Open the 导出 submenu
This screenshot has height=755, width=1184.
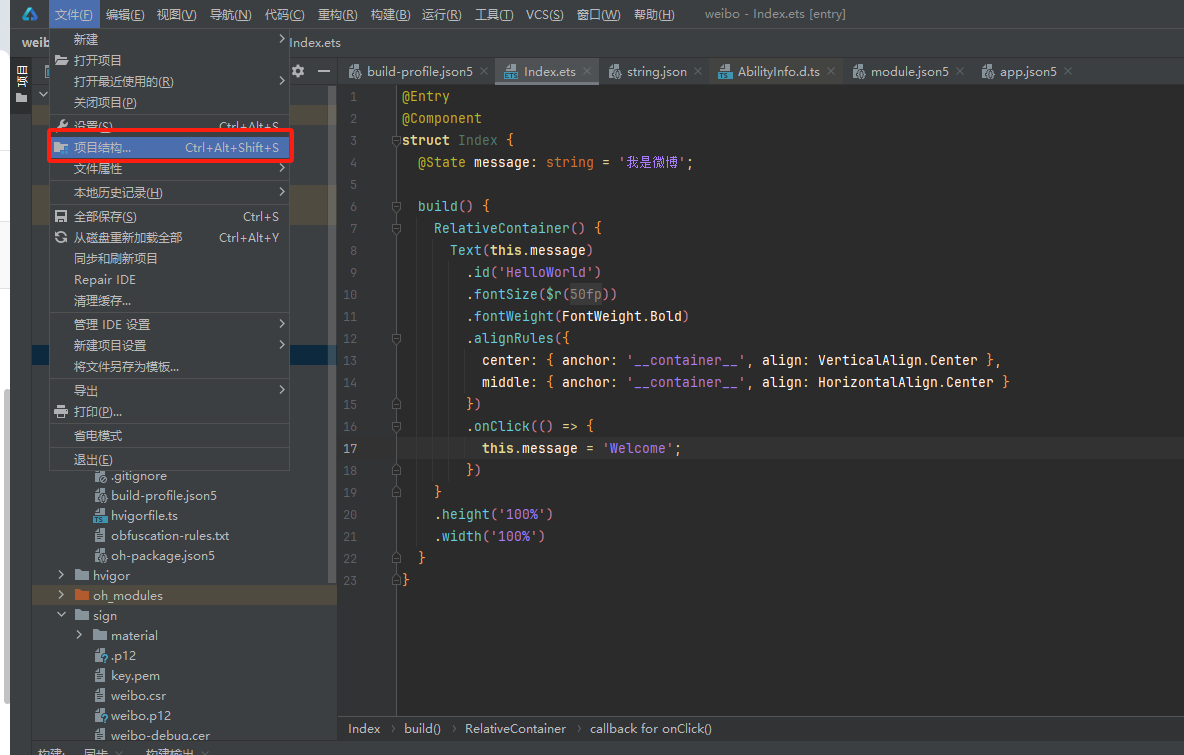[170, 390]
